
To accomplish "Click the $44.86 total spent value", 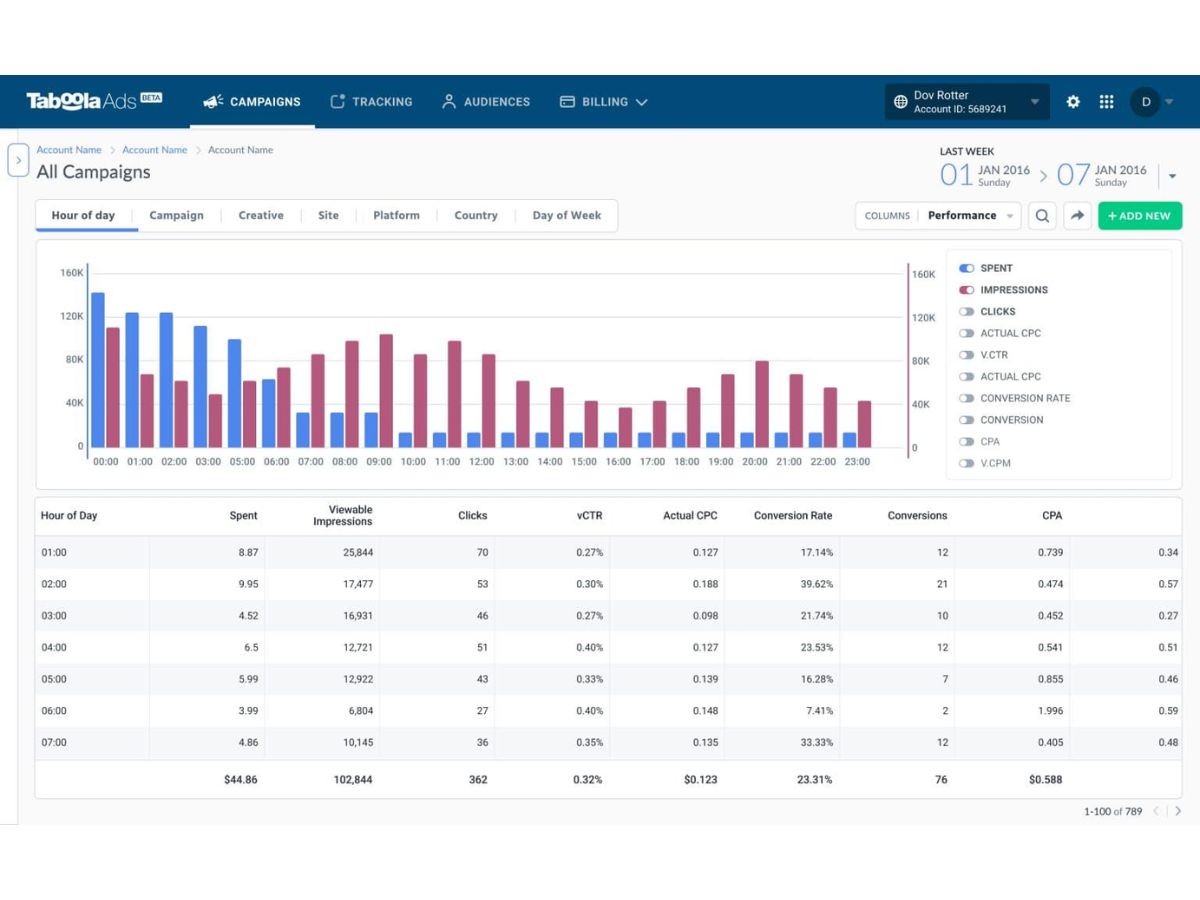I will tap(241, 779).
